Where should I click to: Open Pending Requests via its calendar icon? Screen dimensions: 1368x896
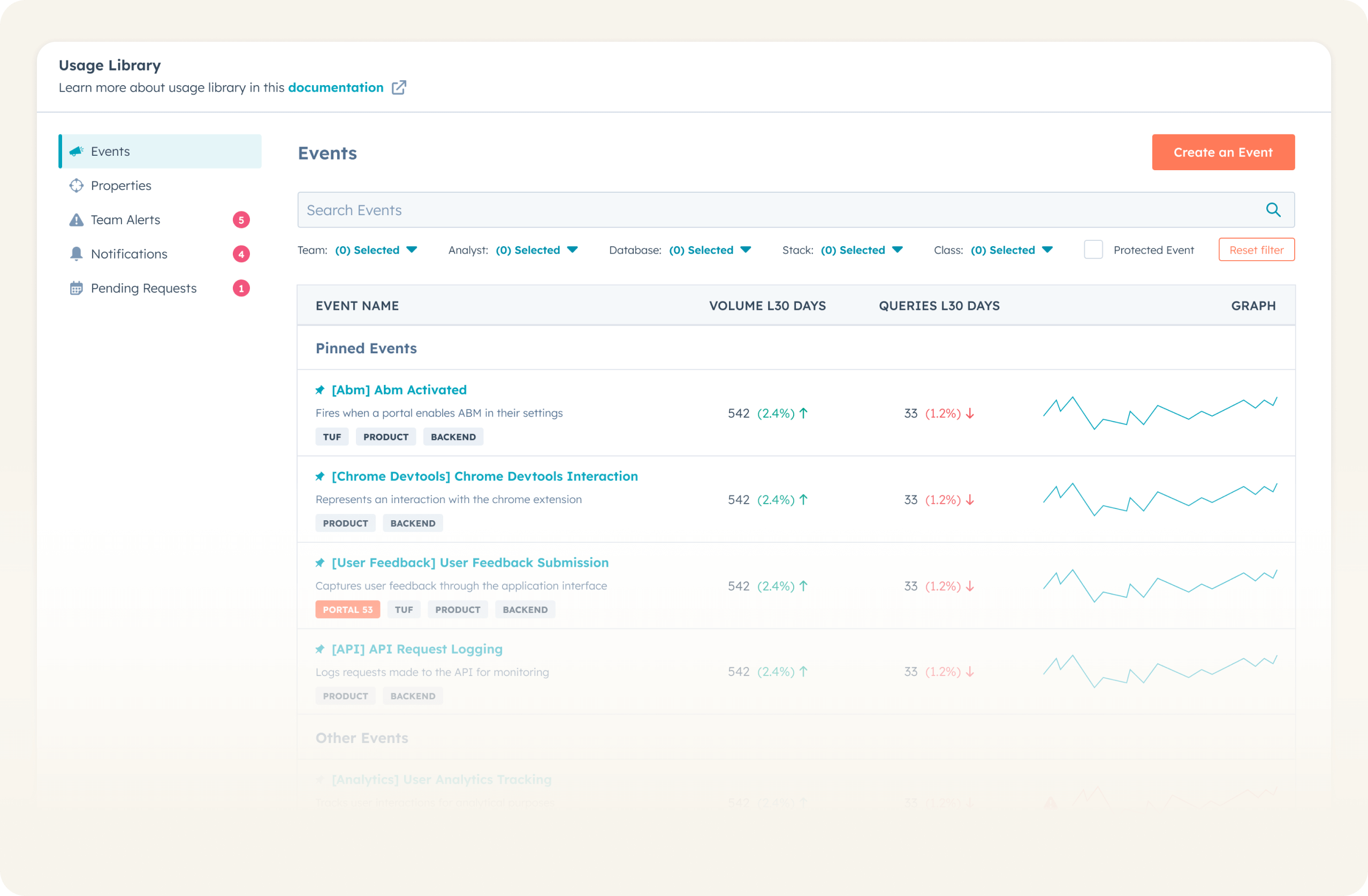click(x=77, y=288)
